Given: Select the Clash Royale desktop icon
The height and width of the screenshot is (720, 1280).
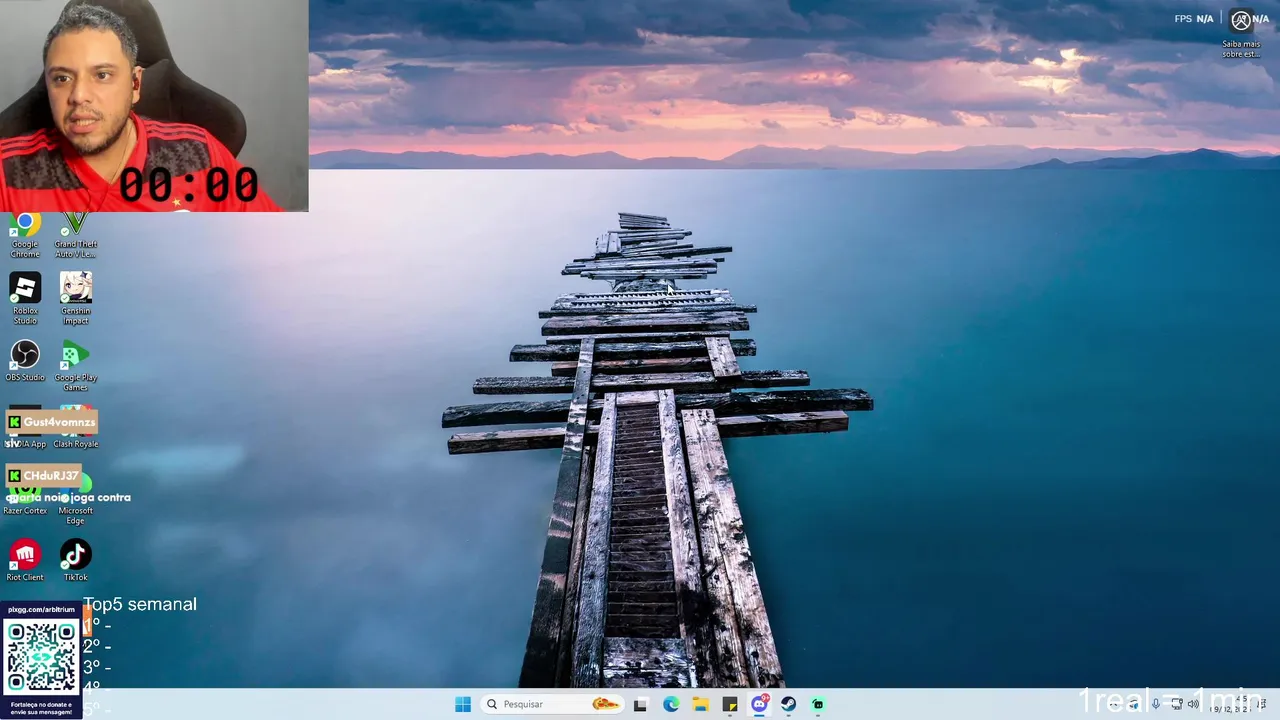Looking at the screenshot, I should pyautogui.click(x=75, y=428).
